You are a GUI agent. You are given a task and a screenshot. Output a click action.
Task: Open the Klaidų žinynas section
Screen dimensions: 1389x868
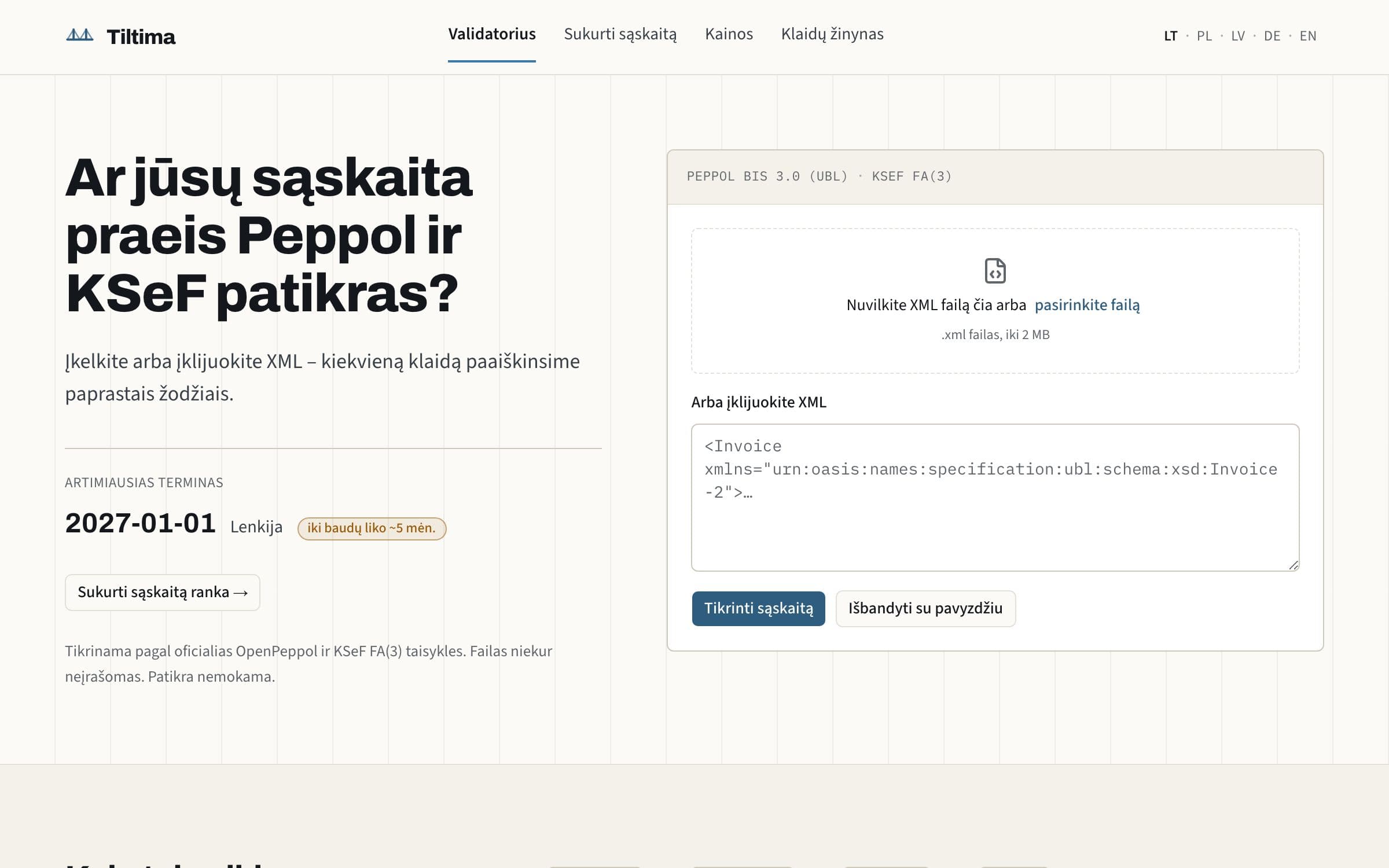(x=832, y=34)
